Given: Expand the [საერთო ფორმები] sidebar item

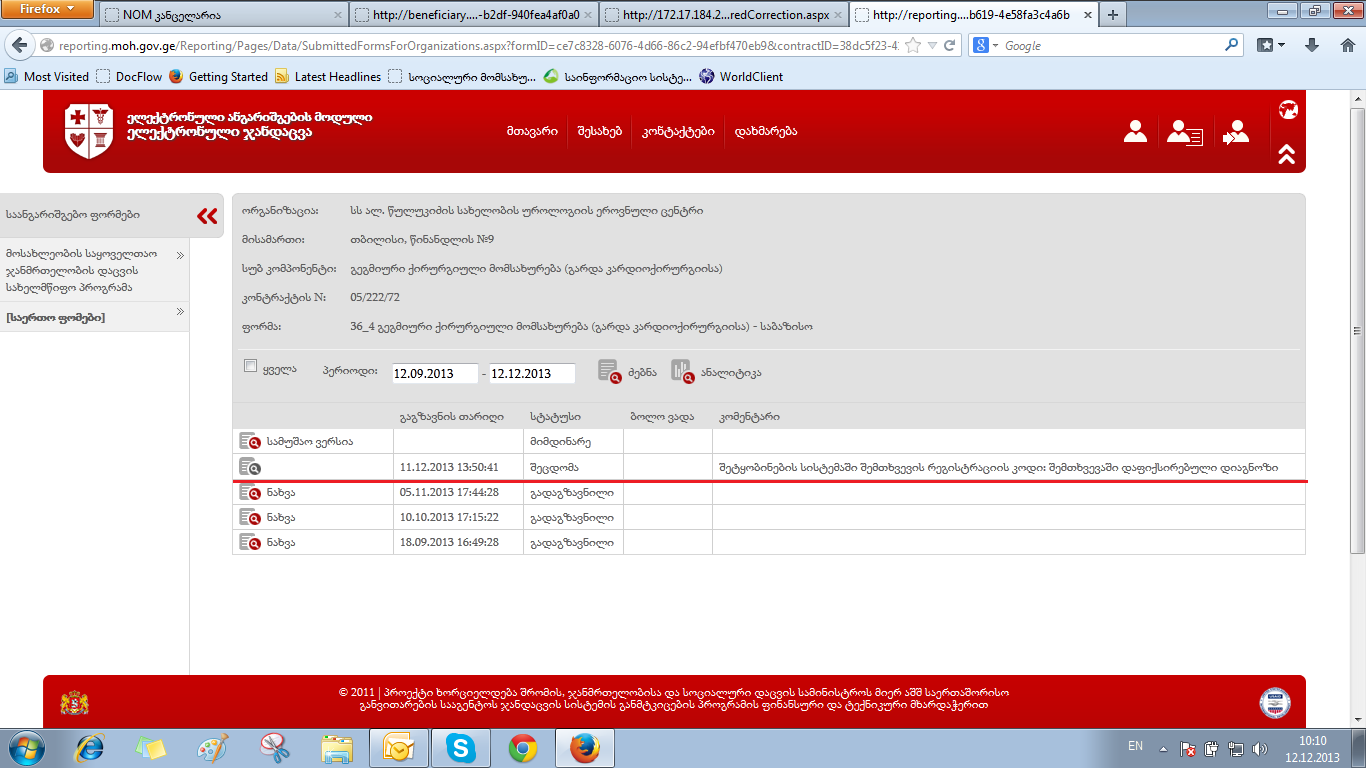Looking at the screenshot, I should 181,313.
